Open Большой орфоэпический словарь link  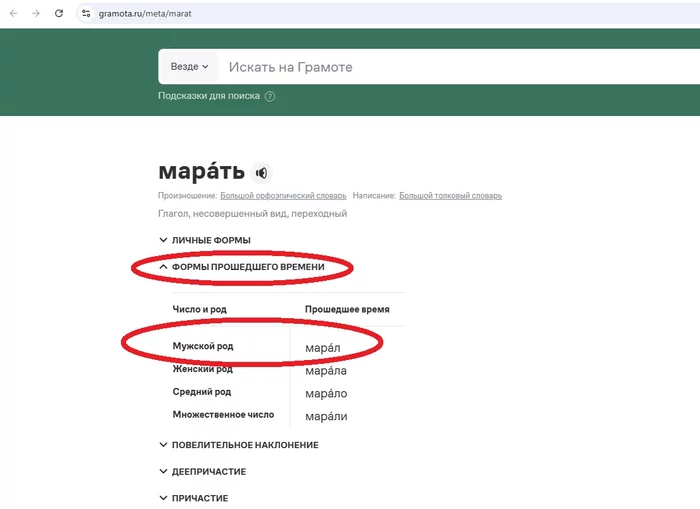(283, 196)
